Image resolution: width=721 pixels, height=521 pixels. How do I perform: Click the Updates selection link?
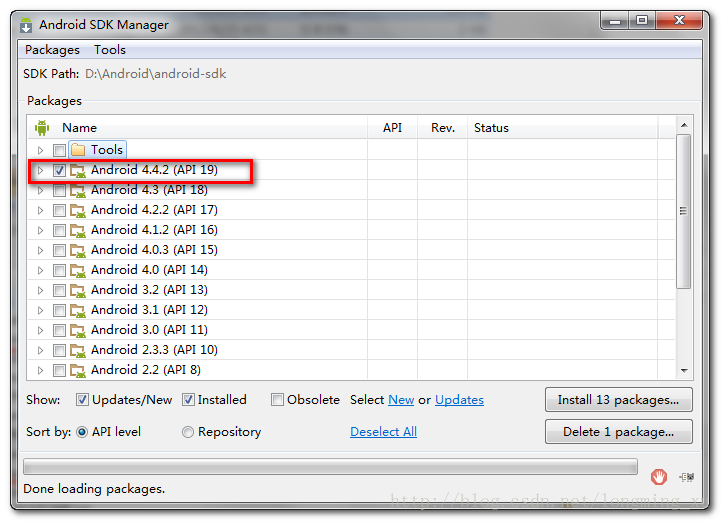(x=459, y=400)
